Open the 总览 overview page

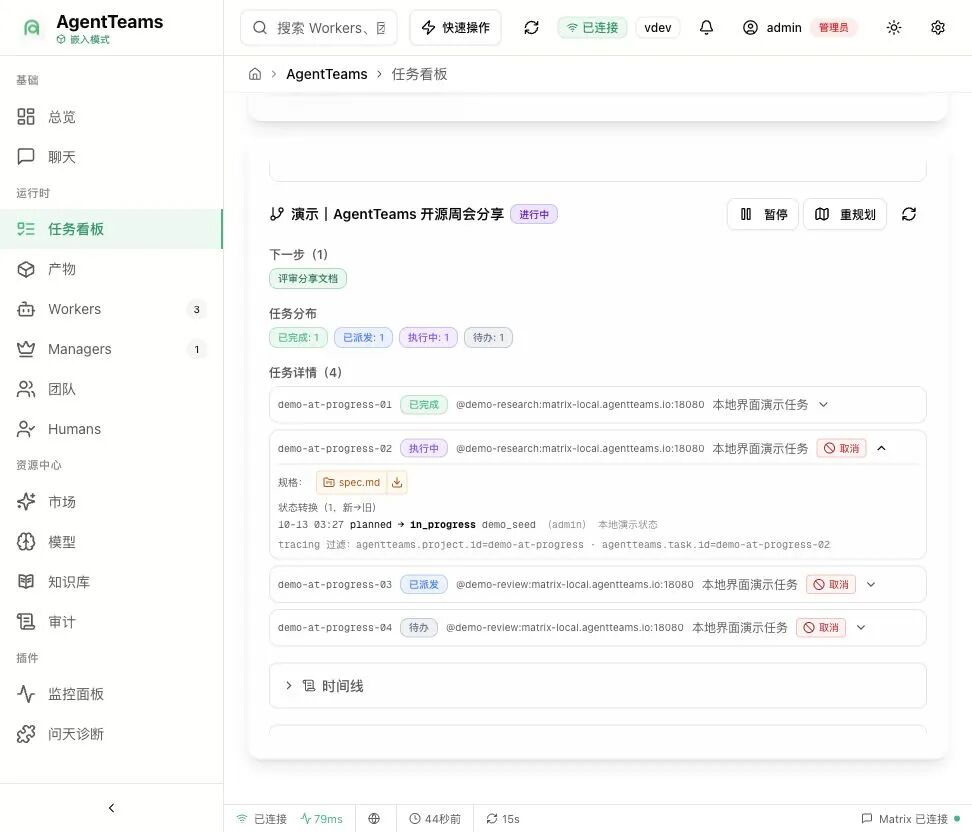pos(112,117)
